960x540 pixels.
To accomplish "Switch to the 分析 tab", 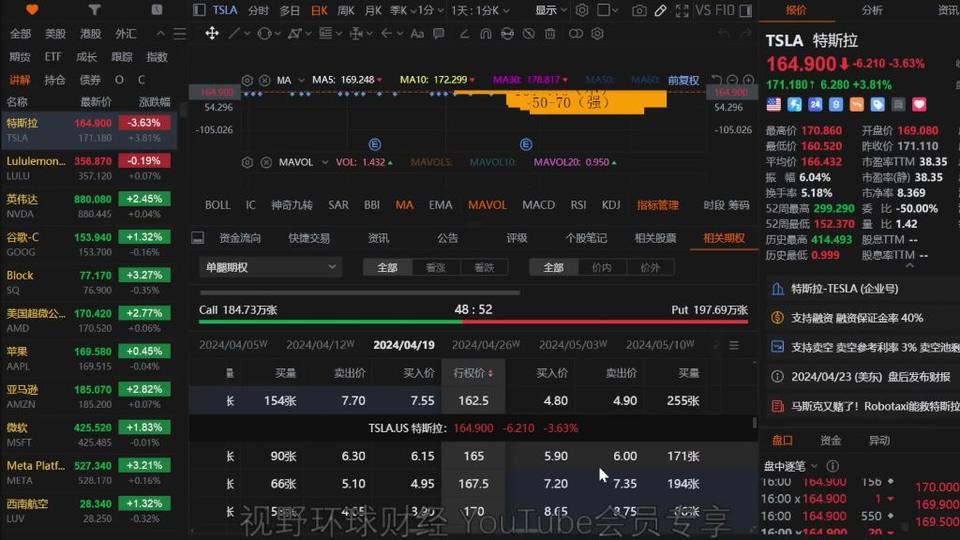I will 872,10.
